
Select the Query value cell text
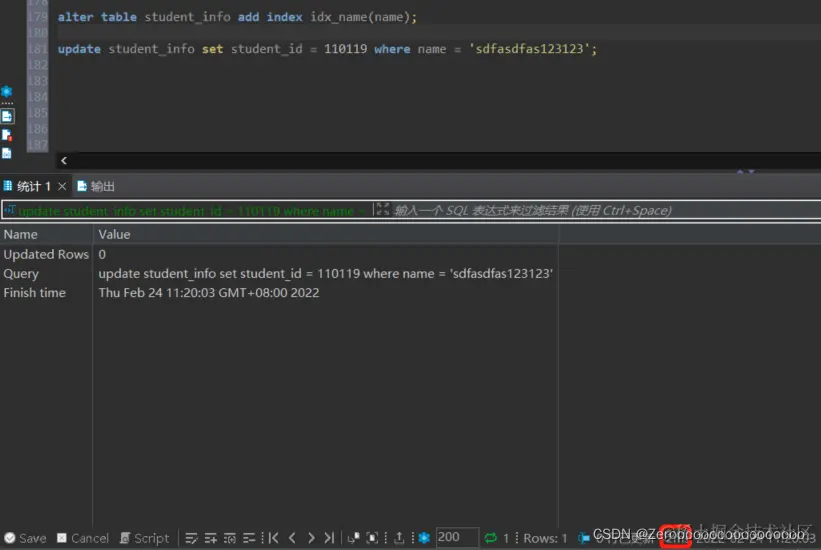[x=325, y=273]
